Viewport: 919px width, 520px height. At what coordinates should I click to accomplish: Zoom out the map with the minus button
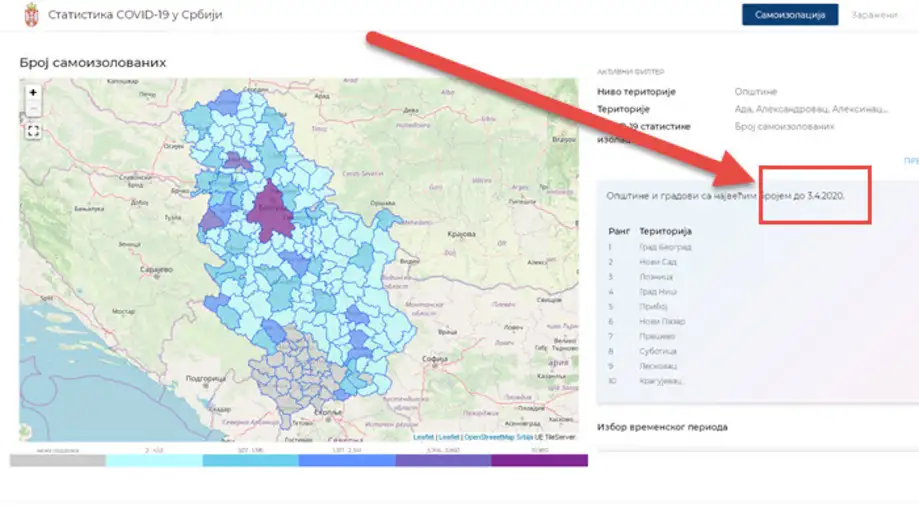pos(33,108)
